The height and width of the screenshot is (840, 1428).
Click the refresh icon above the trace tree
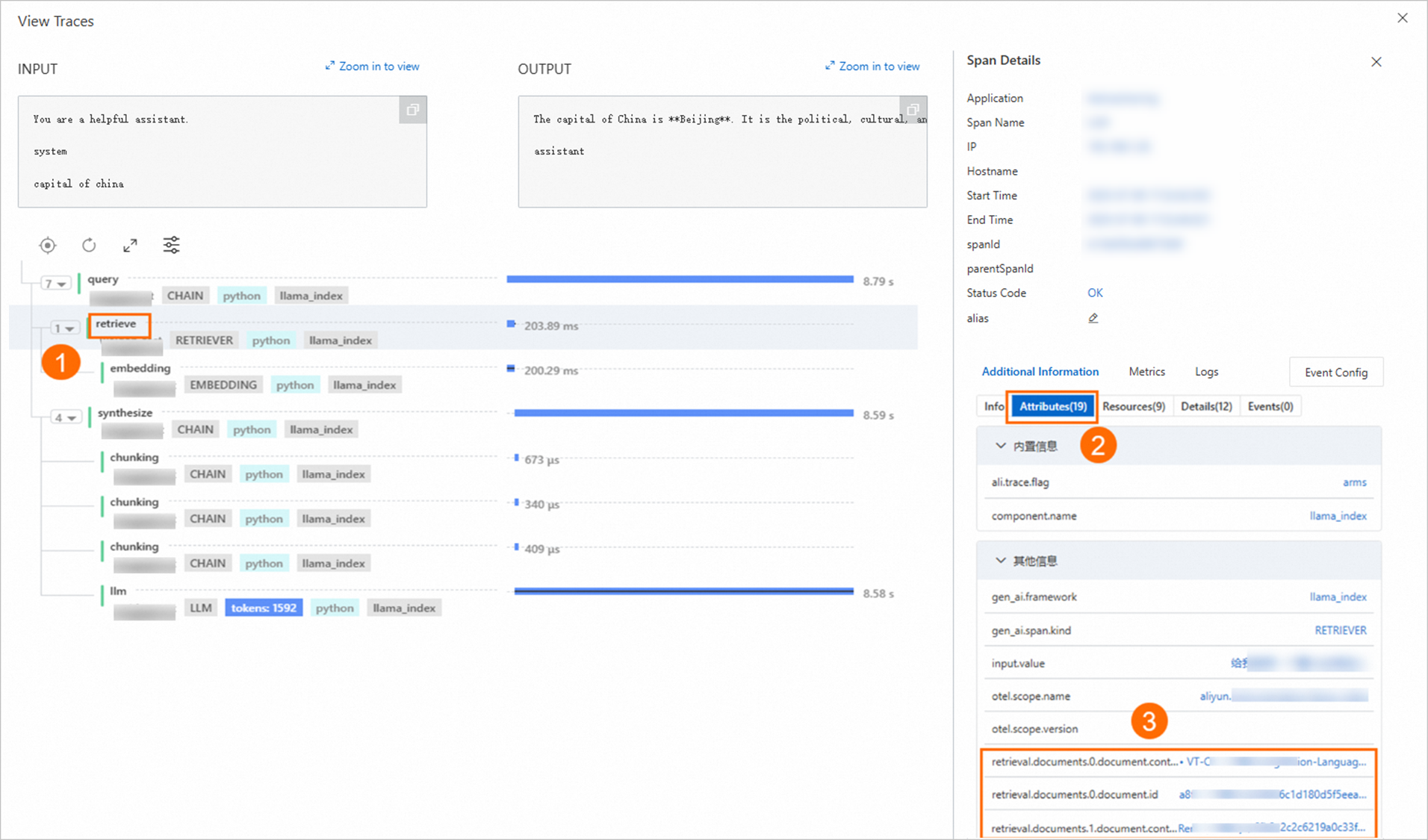click(x=89, y=245)
